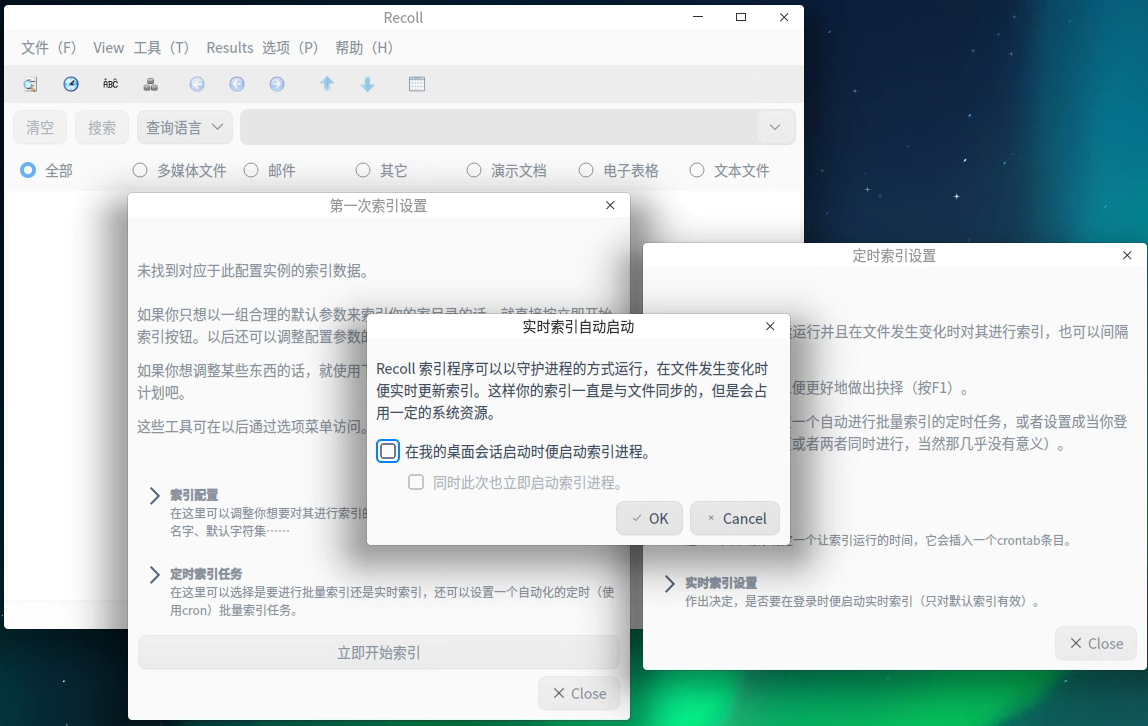Expand the 索引配置 section chevron
1148x726 pixels.
coord(154,495)
